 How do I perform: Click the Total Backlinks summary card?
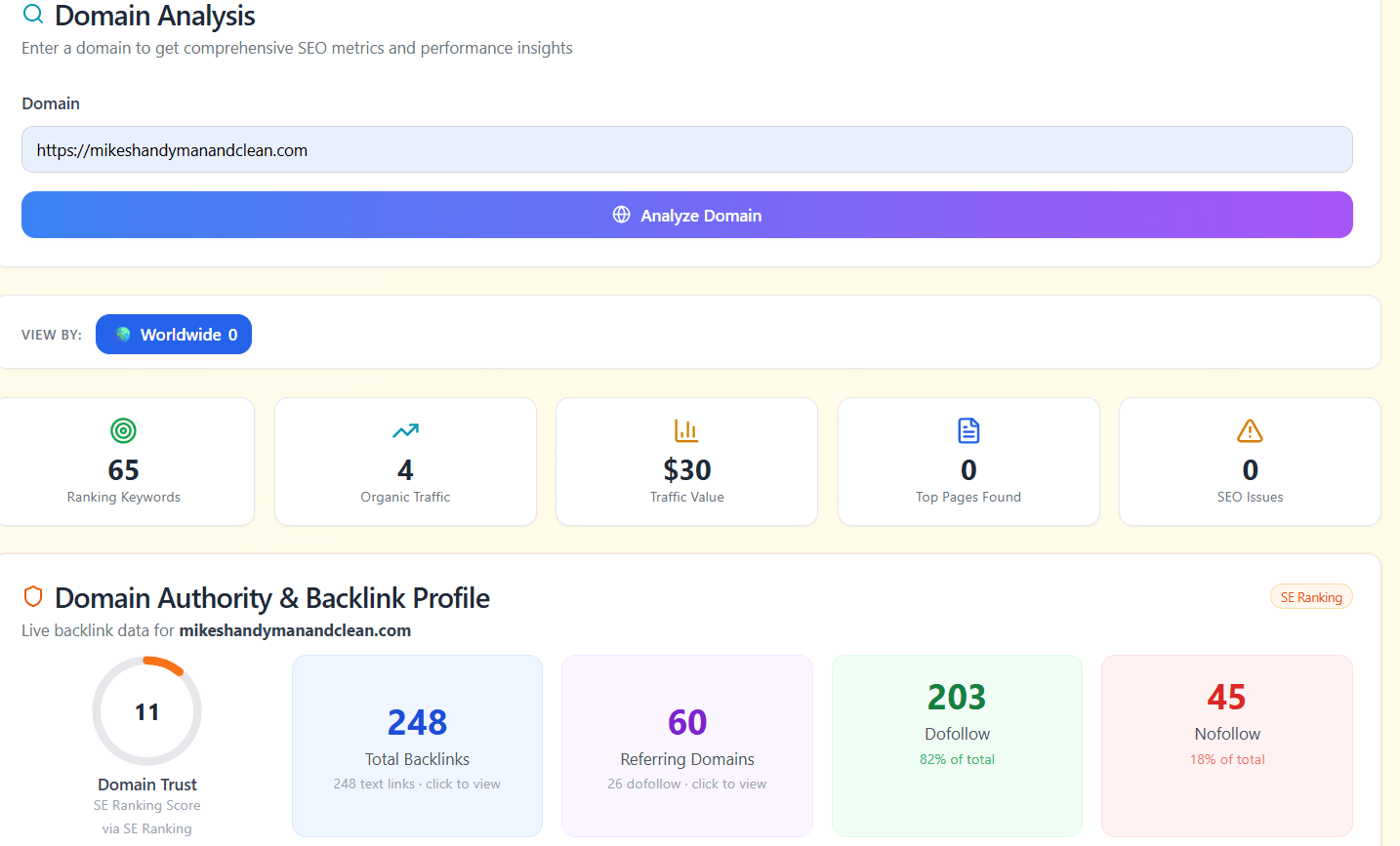pos(417,746)
